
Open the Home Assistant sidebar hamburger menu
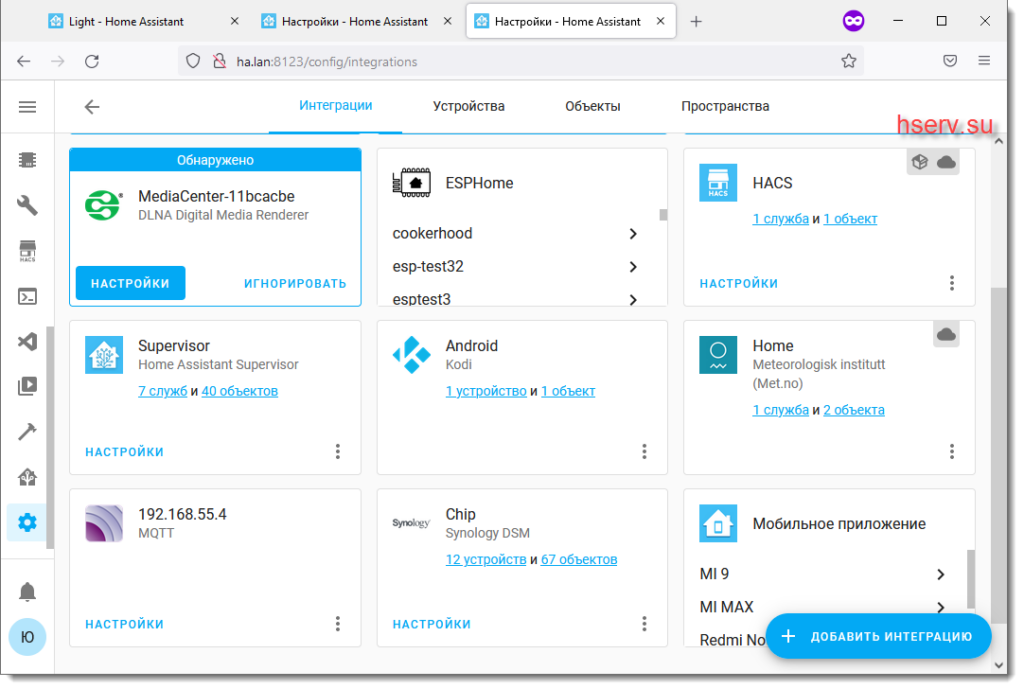point(28,107)
